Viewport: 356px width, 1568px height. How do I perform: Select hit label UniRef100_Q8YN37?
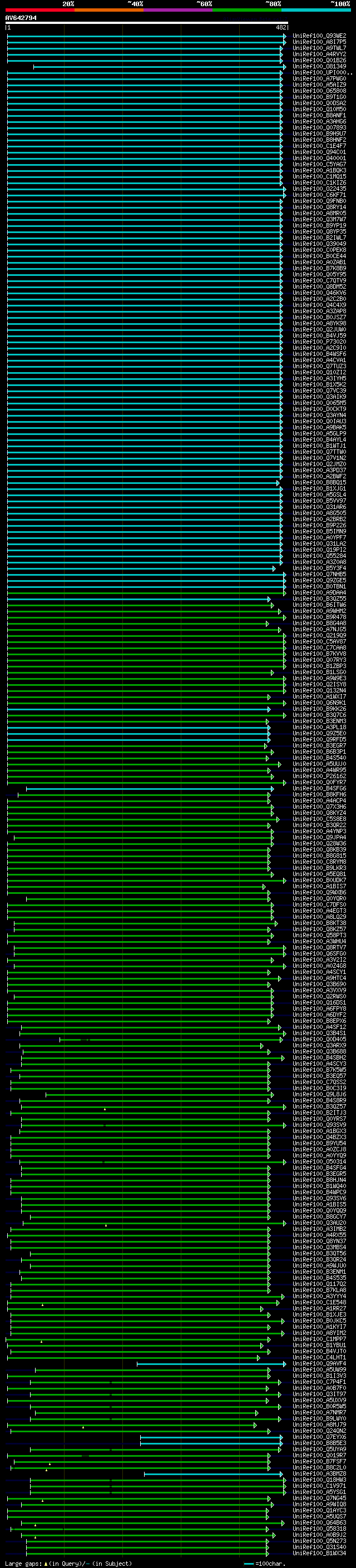tap(319, 1241)
